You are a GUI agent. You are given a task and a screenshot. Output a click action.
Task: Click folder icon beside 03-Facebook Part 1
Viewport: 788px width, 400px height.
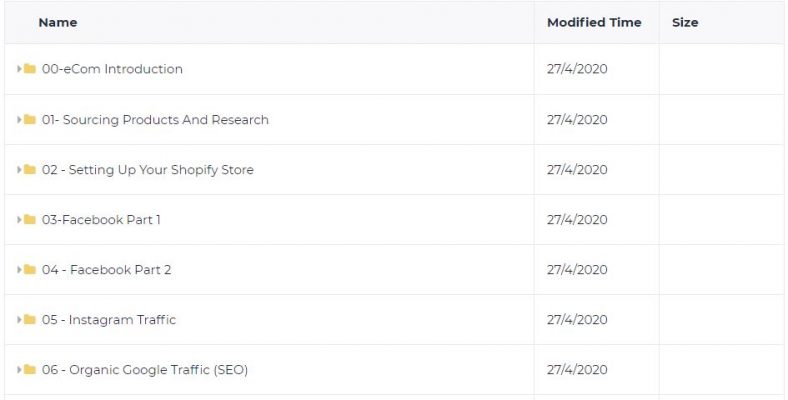click(x=30, y=219)
